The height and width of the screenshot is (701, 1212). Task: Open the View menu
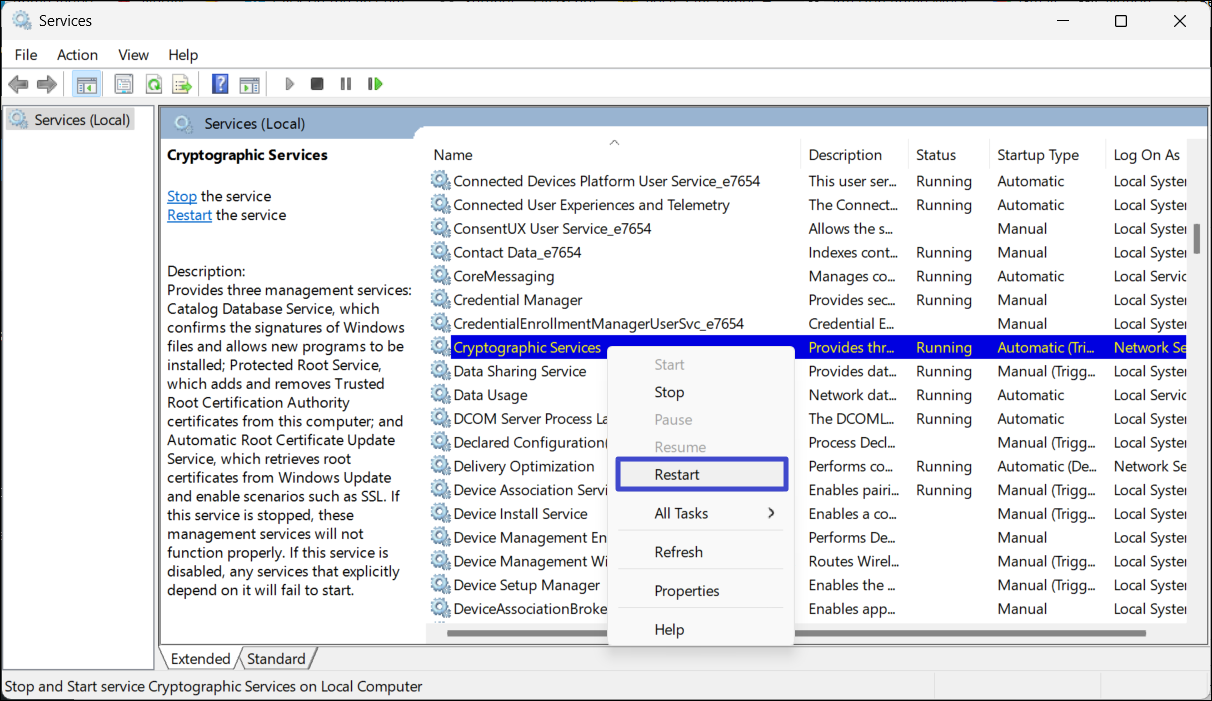point(133,55)
